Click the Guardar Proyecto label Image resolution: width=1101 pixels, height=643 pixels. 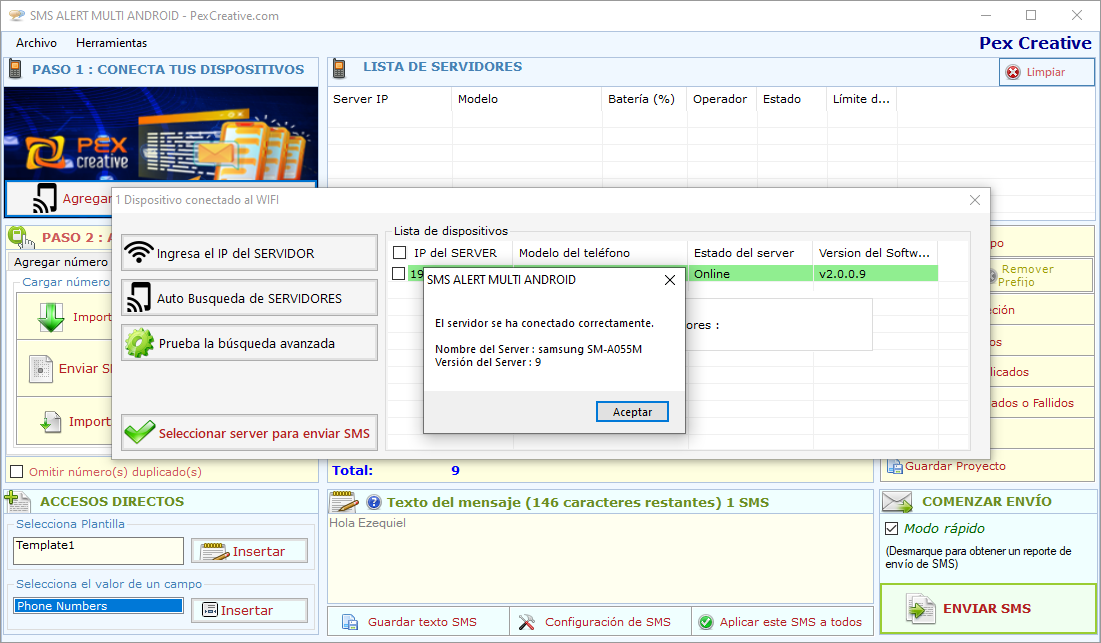tap(955, 466)
